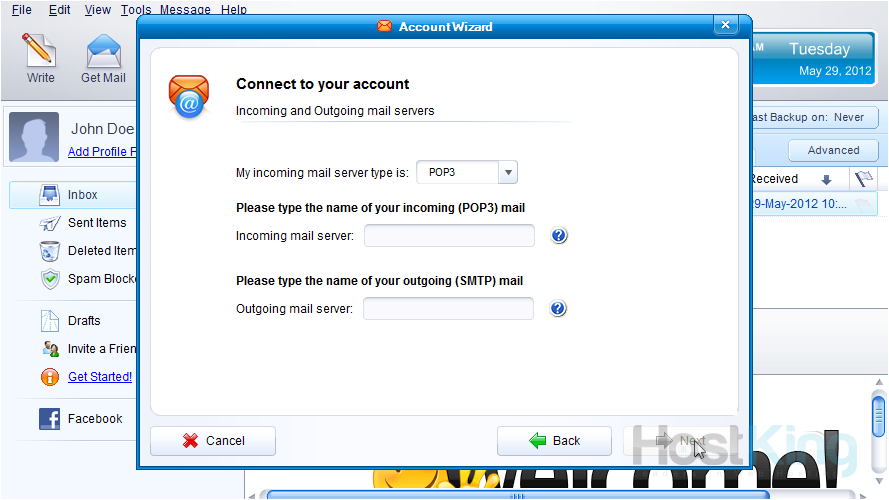Screen dimensions: 889x500
Task: Click the John Doe profile picture
Action: pos(34,138)
